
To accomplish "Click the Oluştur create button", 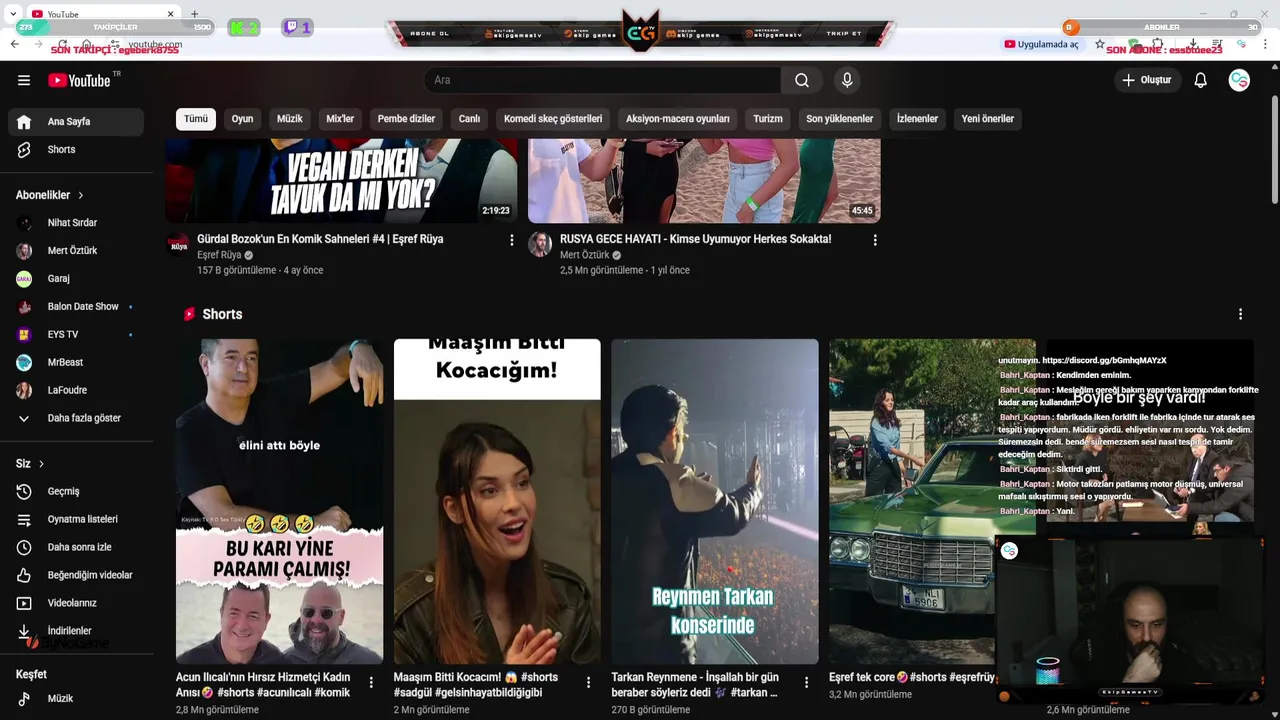I will (1146, 80).
